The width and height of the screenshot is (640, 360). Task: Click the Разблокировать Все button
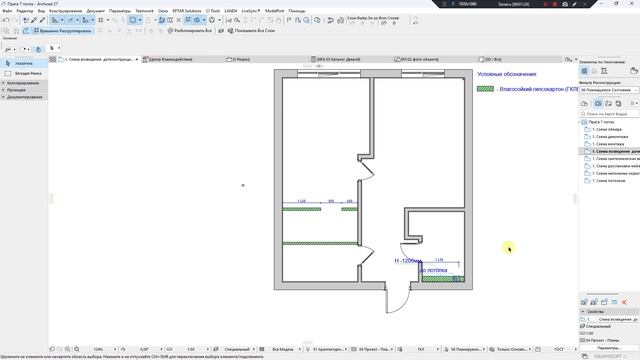[189, 31]
